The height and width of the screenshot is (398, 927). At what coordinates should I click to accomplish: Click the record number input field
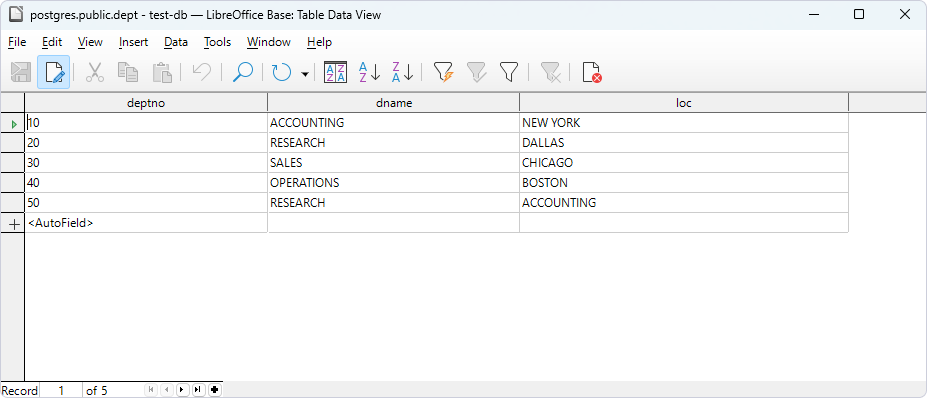[x=61, y=390]
